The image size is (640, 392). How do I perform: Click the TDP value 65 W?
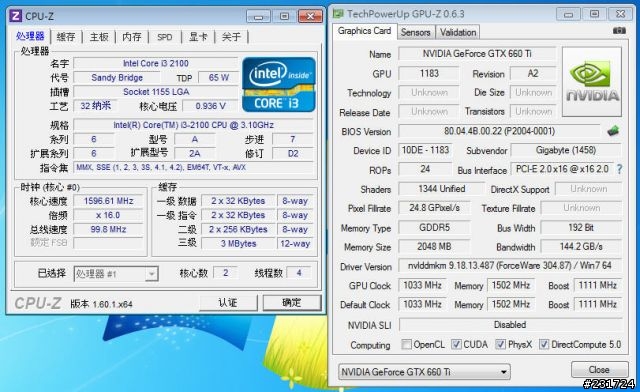click(218, 78)
